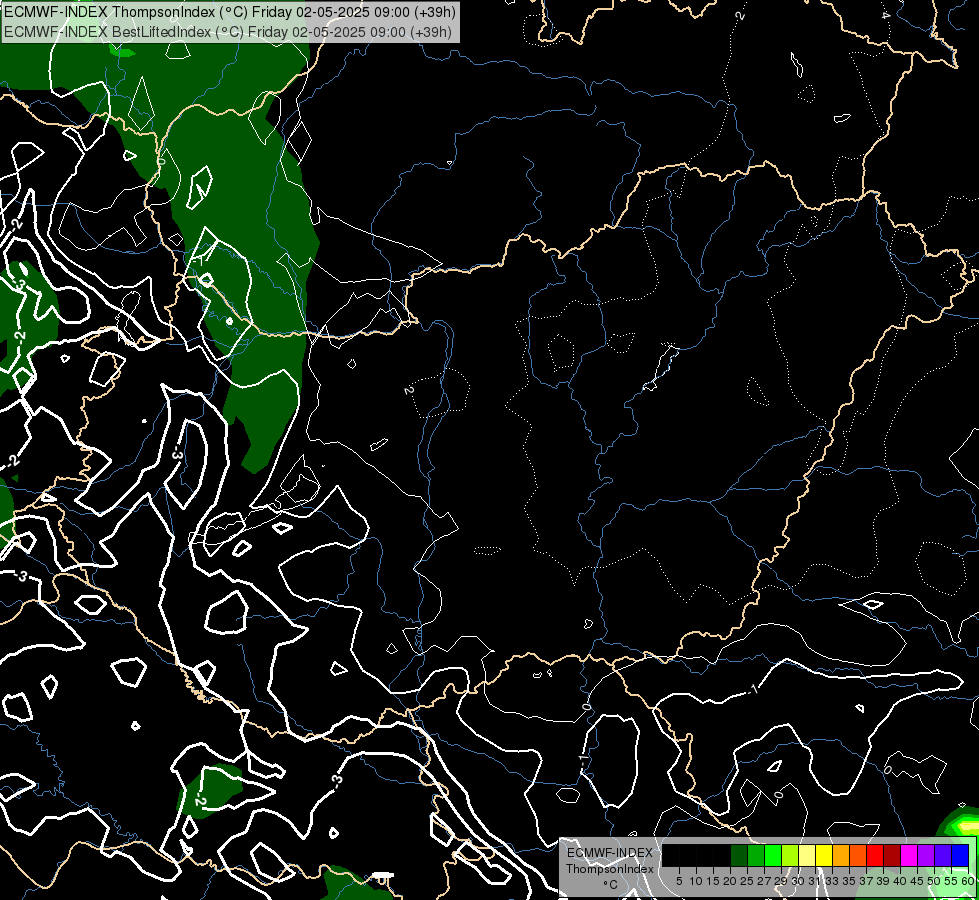
Task: Click the legend tick value 37
Action: pyautogui.click(x=867, y=881)
